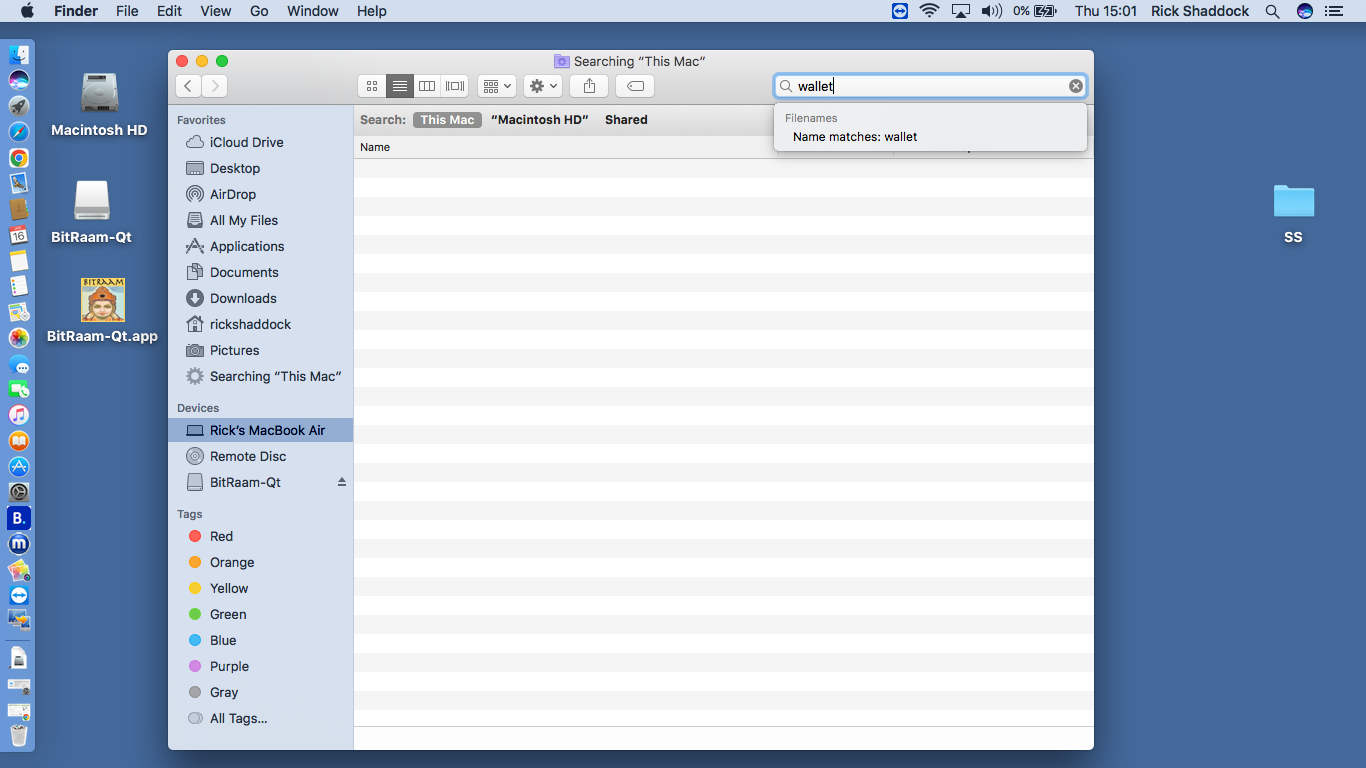Switch Finder to icon view
The width and height of the screenshot is (1366, 768).
pyautogui.click(x=372, y=86)
